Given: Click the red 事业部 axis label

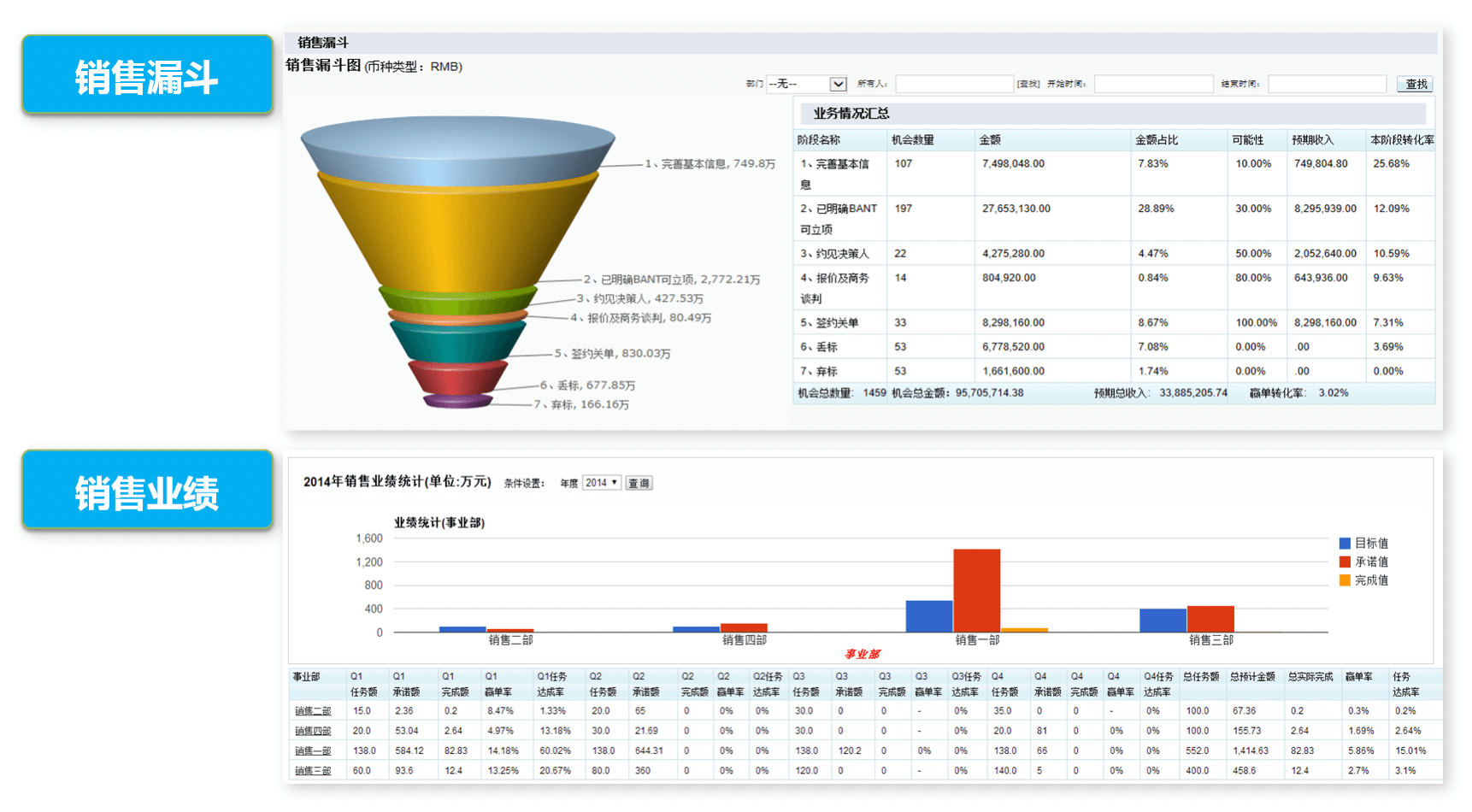Looking at the screenshot, I should tap(862, 654).
